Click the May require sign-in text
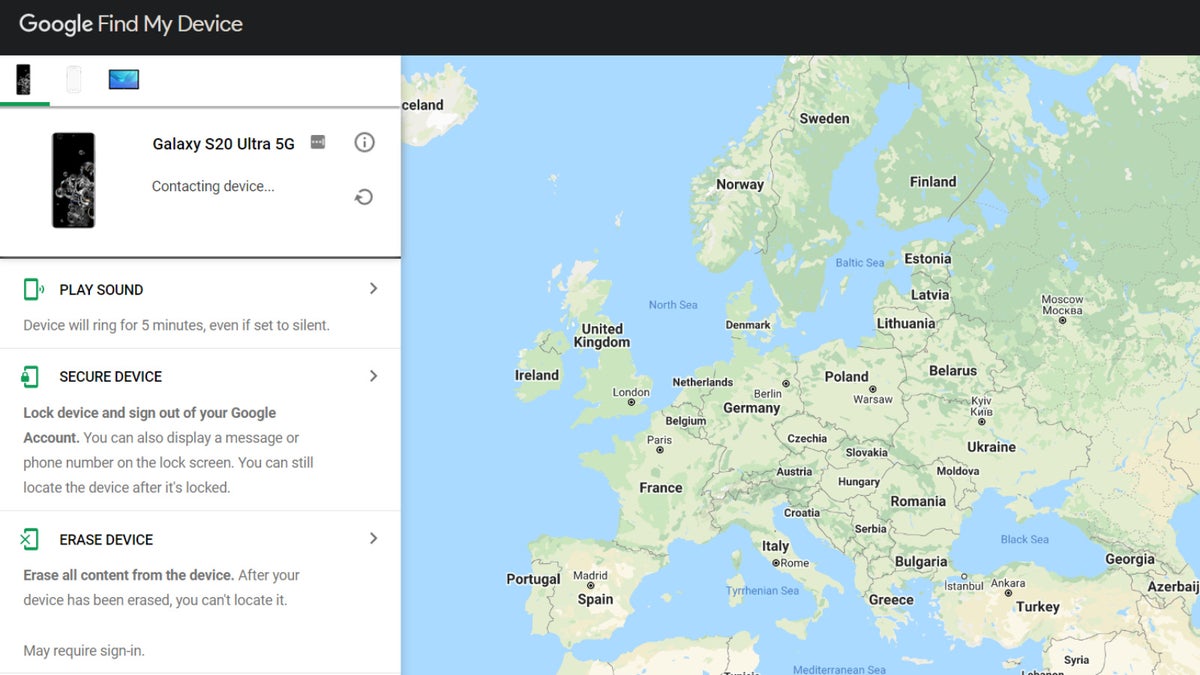This screenshot has width=1200, height=675. [84, 651]
